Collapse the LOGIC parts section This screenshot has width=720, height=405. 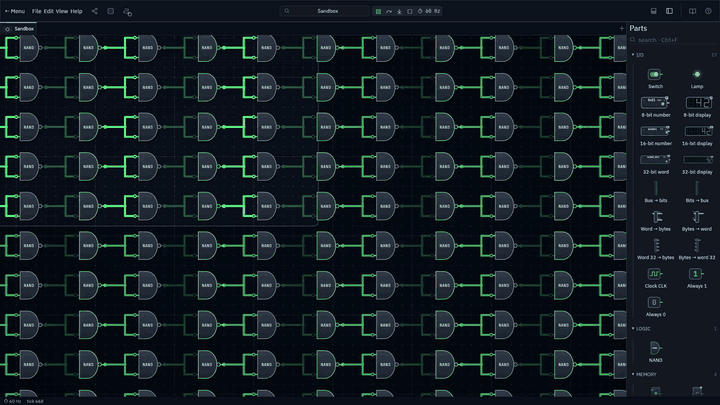tap(641, 328)
